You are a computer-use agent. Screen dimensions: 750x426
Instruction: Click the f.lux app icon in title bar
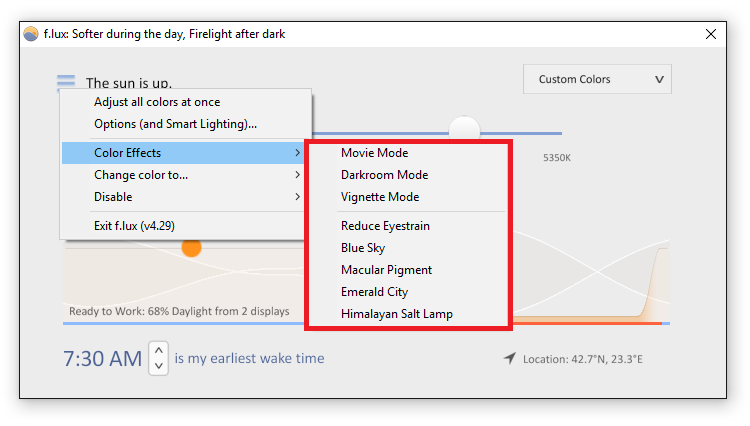coord(31,34)
